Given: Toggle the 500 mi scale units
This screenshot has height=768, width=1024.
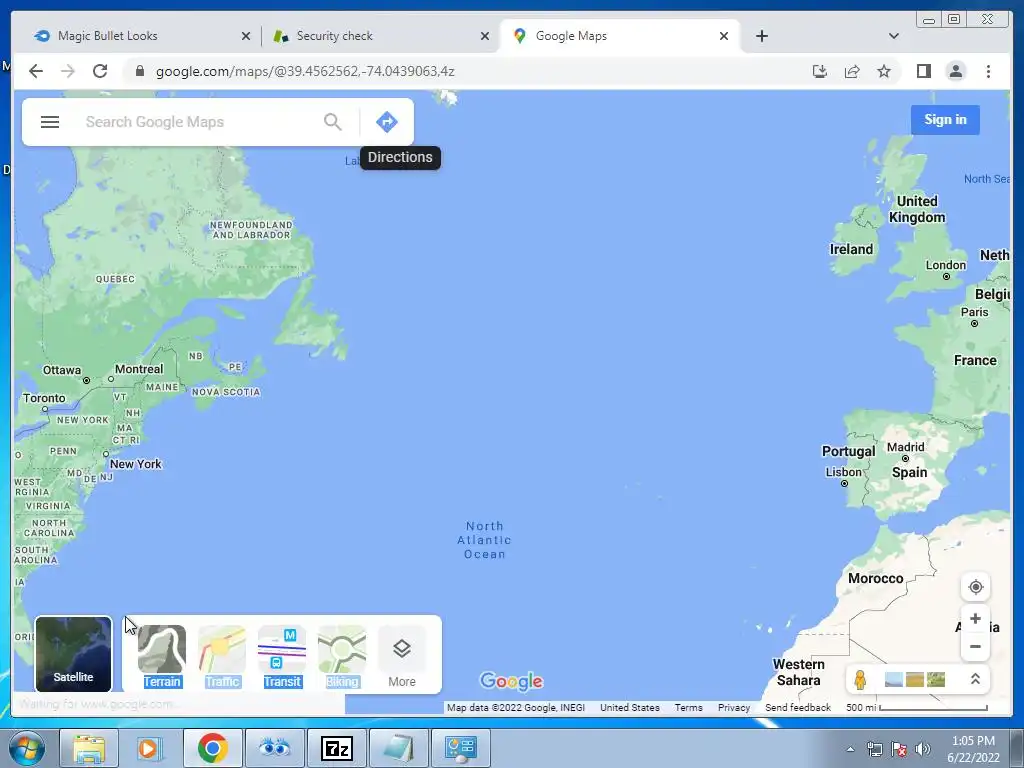Looking at the screenshot, I should [917, 707].
